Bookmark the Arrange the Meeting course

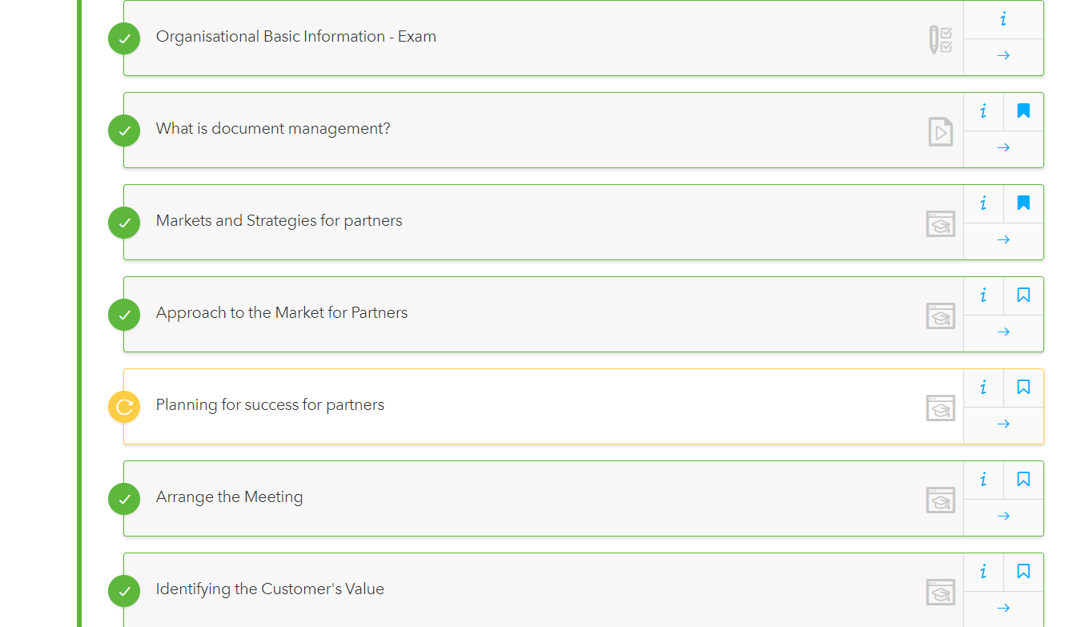tap(1023, 479)
